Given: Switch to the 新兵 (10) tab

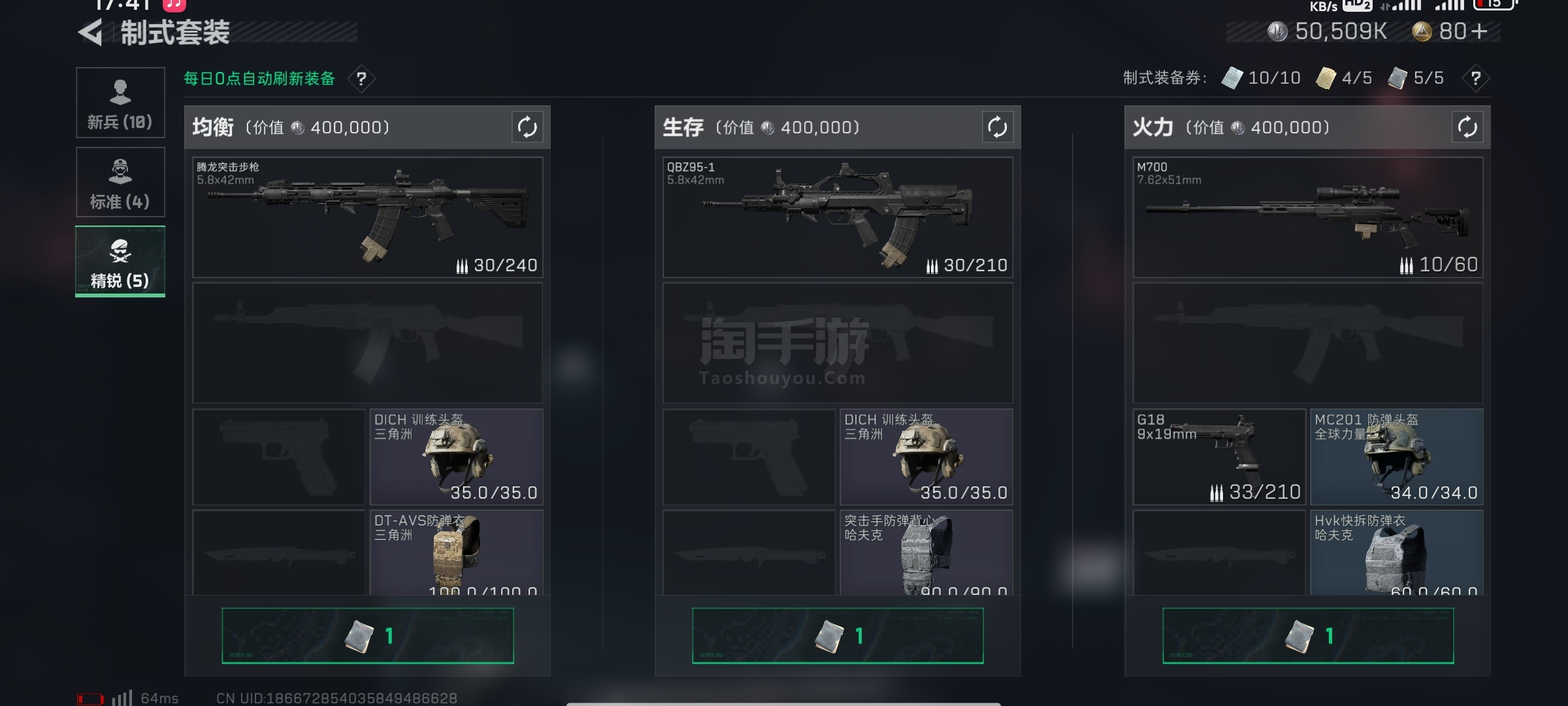Looking at the screenshot, I should [120, 103].
